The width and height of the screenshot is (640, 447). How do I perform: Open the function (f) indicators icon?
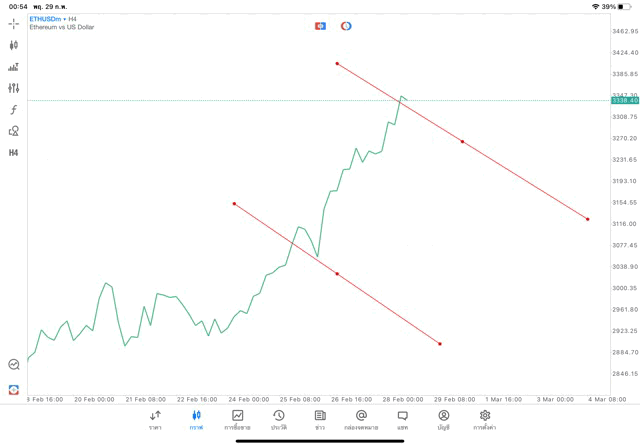click(14, 110)
